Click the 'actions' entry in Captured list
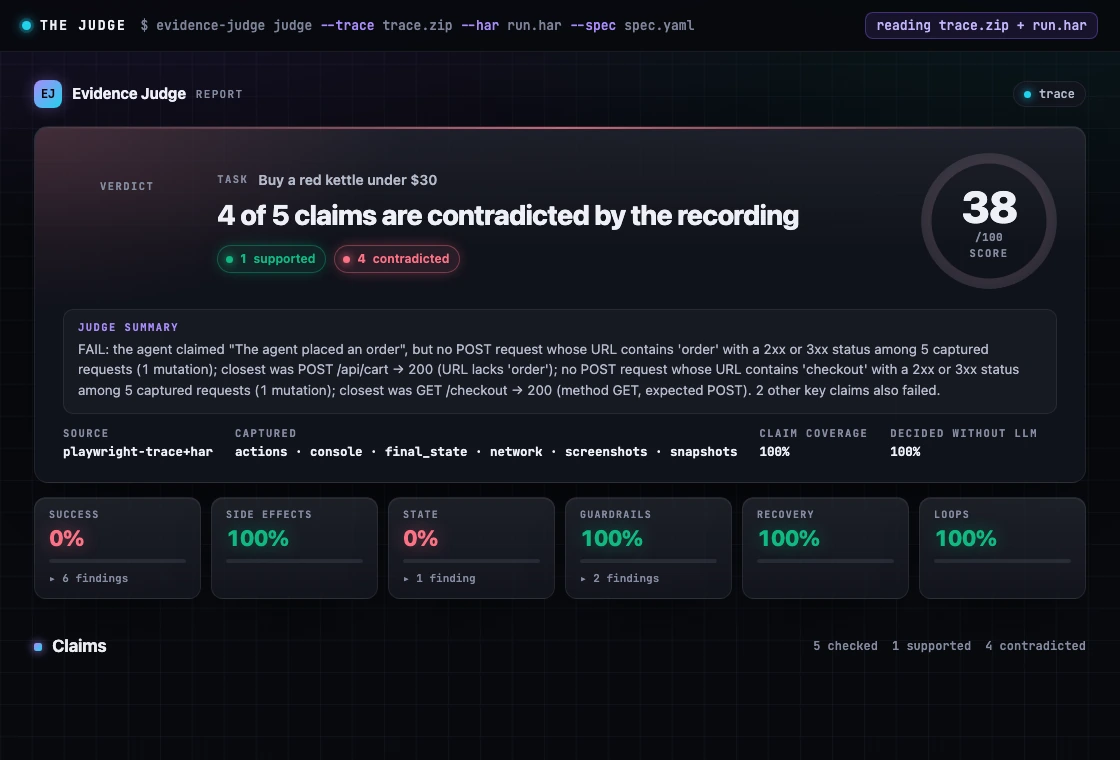The width and height of the screenshot is (1120, 760). [x=261, y=451]
